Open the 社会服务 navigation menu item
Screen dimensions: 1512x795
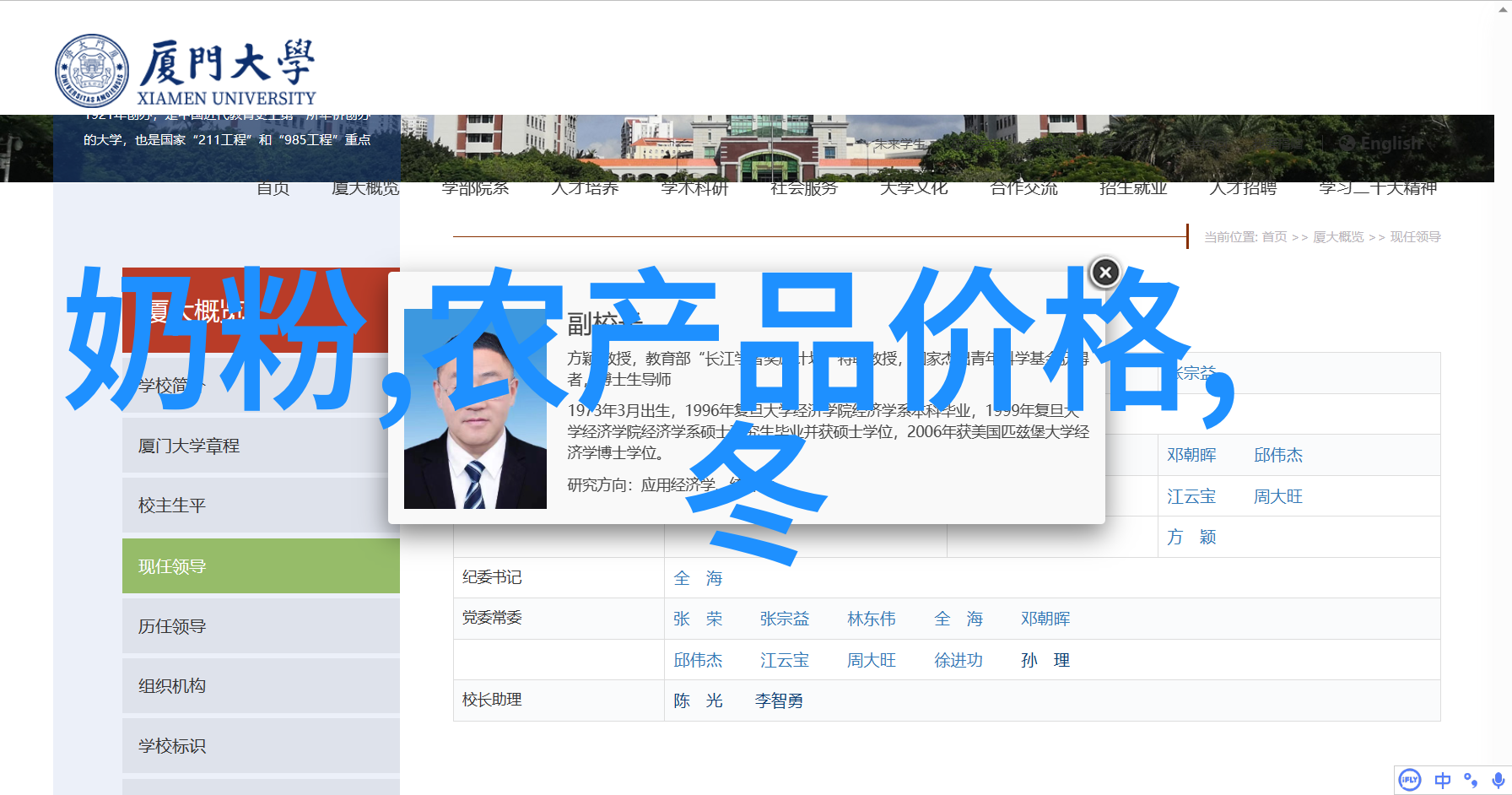(804, 188)
